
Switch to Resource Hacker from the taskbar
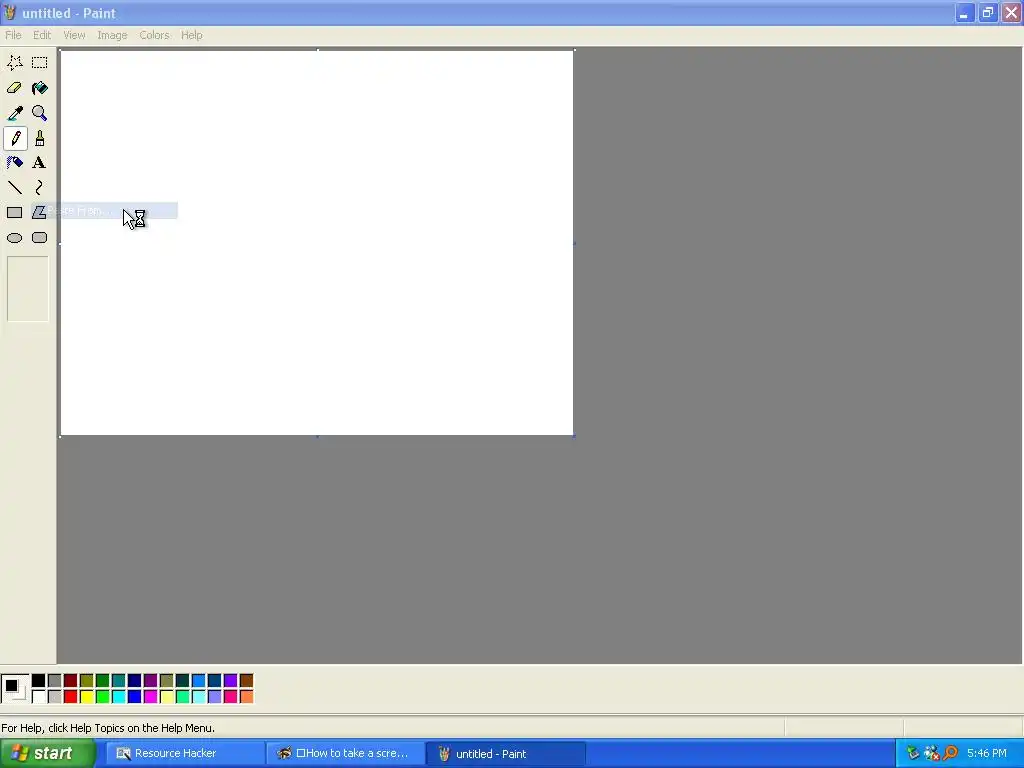(185, 754)
